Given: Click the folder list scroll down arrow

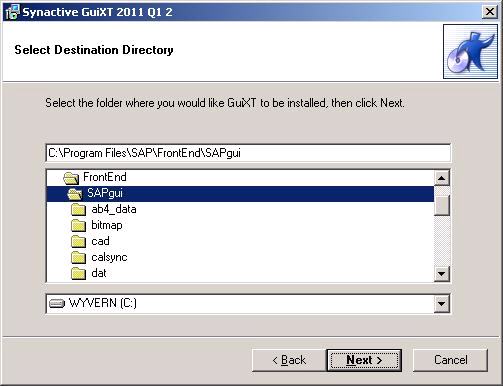Looking at the screenshot, I should click(x=442, y=274).
